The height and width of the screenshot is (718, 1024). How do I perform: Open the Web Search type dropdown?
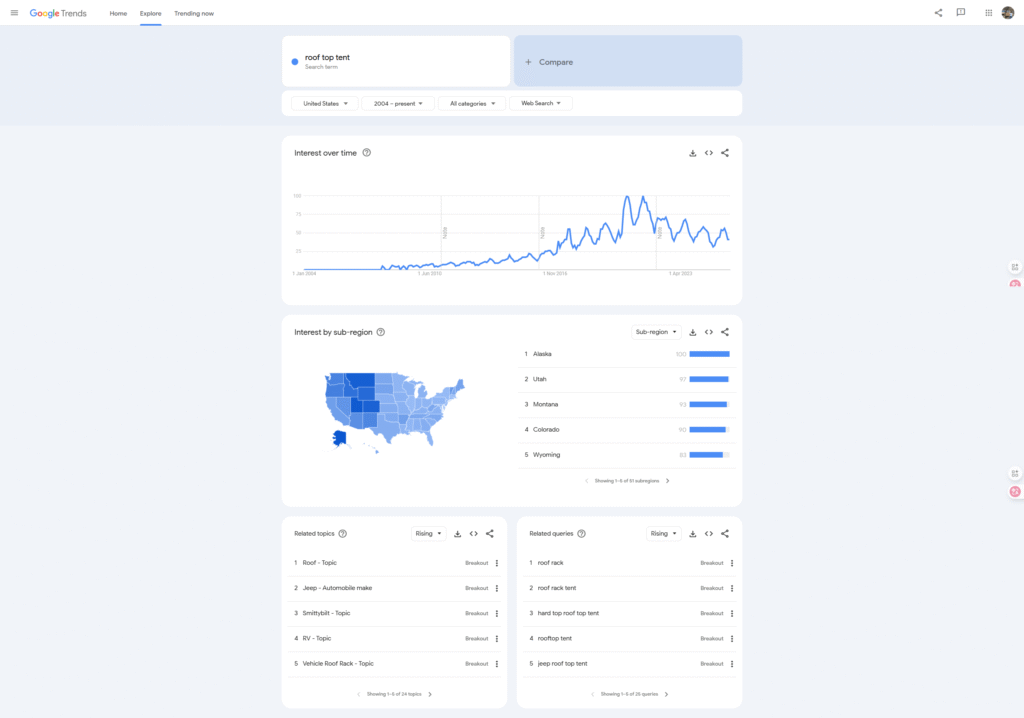tap(541, 103)
